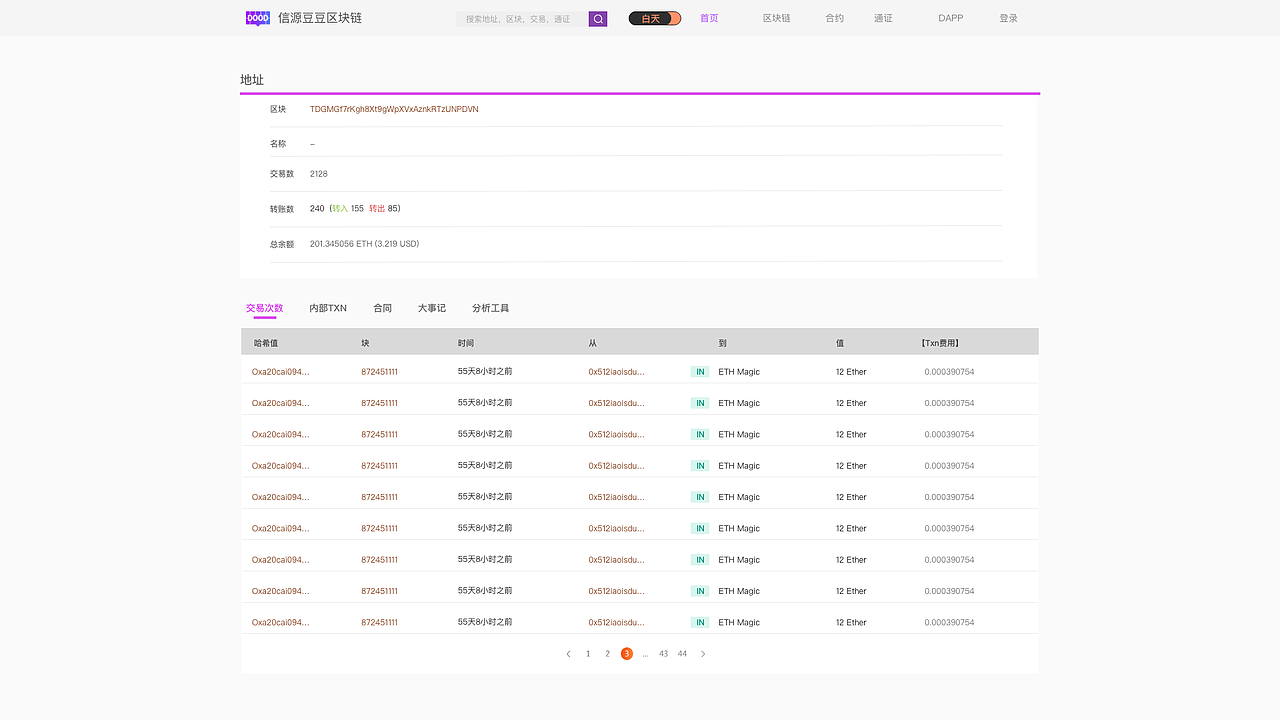Focus the address/block/transaction search field

[522, 19]
